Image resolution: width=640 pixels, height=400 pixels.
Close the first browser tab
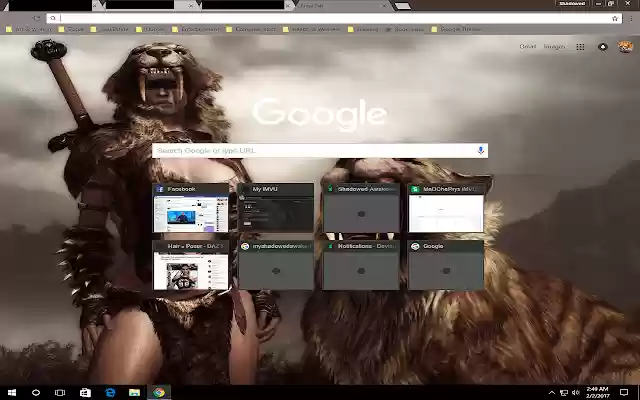coord(95,6)
